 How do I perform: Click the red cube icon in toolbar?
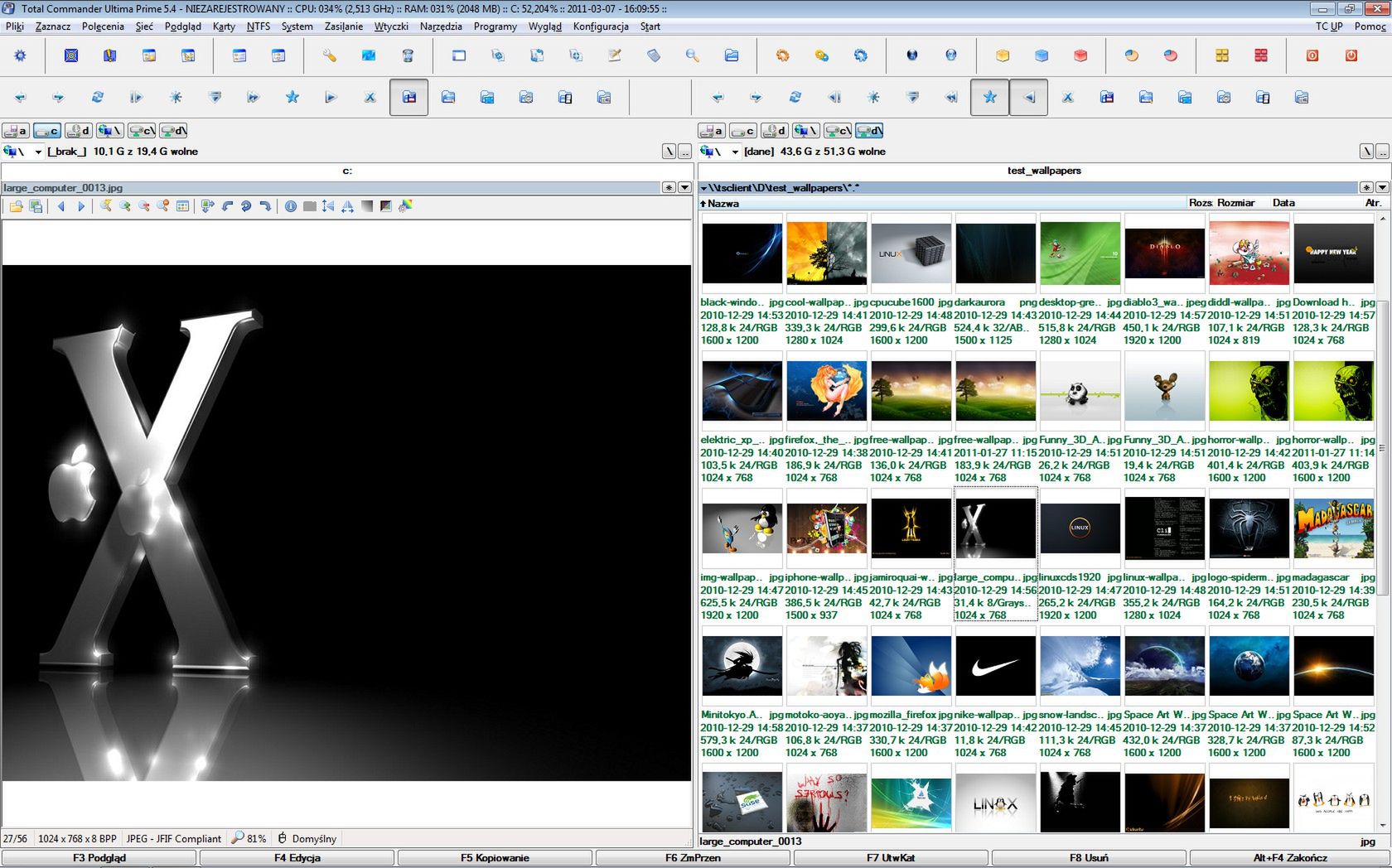pyautogui.click(x=1080, y=55)
